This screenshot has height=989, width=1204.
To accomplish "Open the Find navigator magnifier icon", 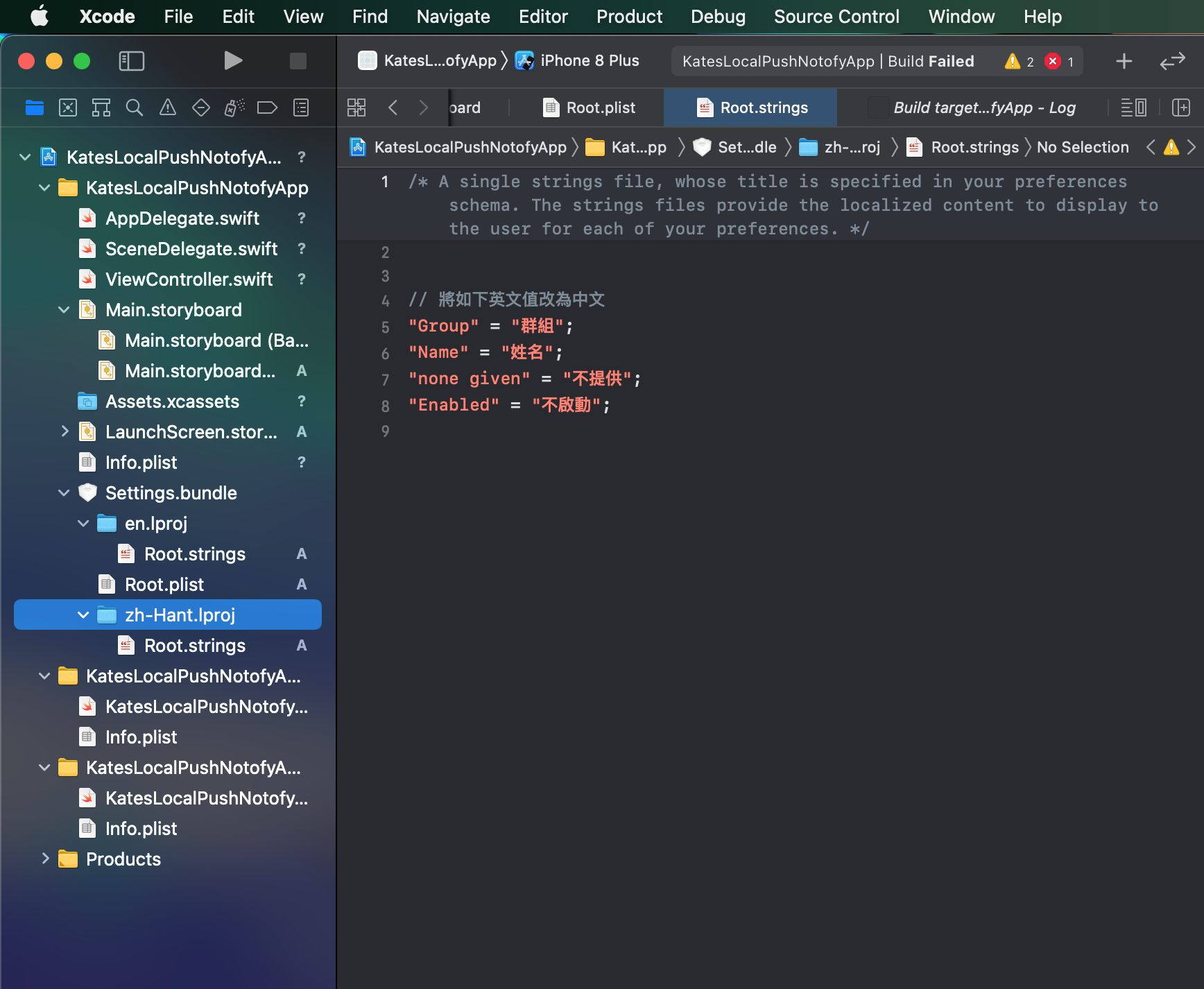I will point(135,108).
